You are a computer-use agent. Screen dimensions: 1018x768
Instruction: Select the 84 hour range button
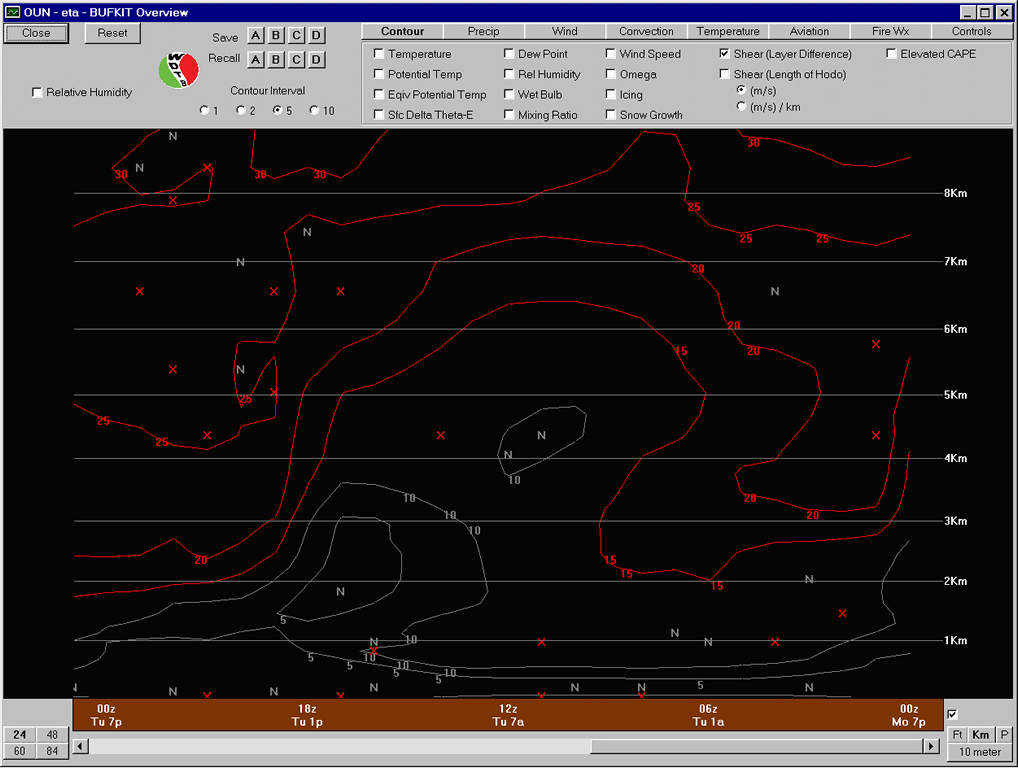pos(52,751)
